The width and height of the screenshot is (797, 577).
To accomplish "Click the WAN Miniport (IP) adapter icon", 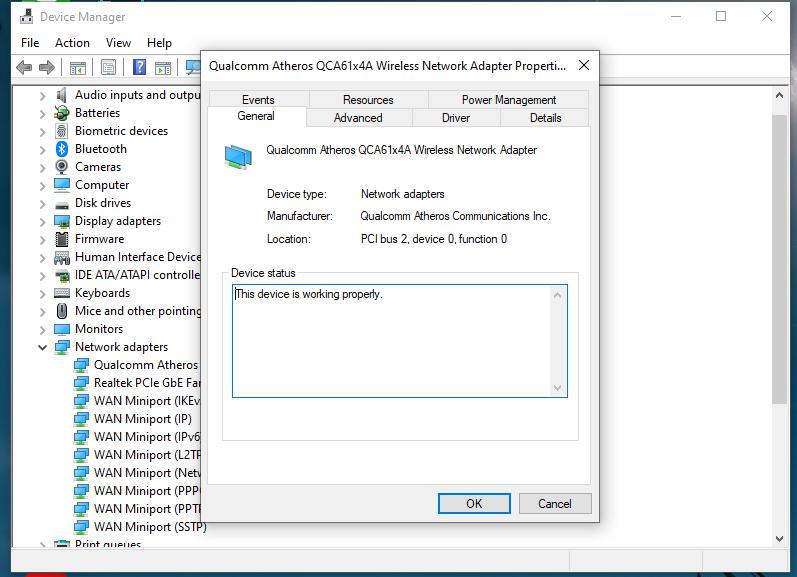I will point(81,419).
